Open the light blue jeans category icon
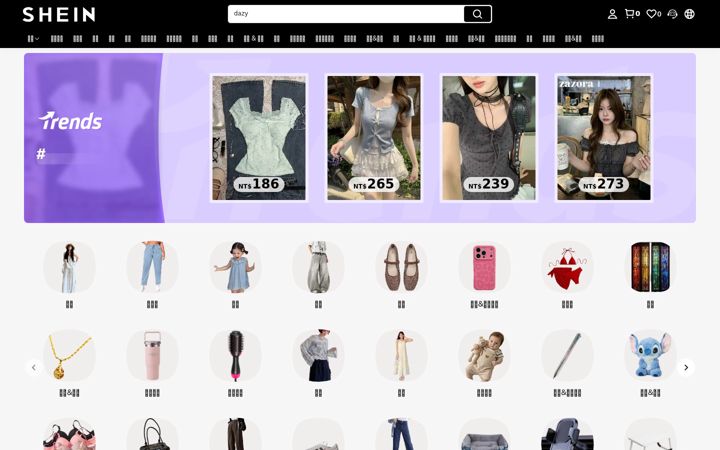This screenshot has width=720, height=450. click(152, 267)
